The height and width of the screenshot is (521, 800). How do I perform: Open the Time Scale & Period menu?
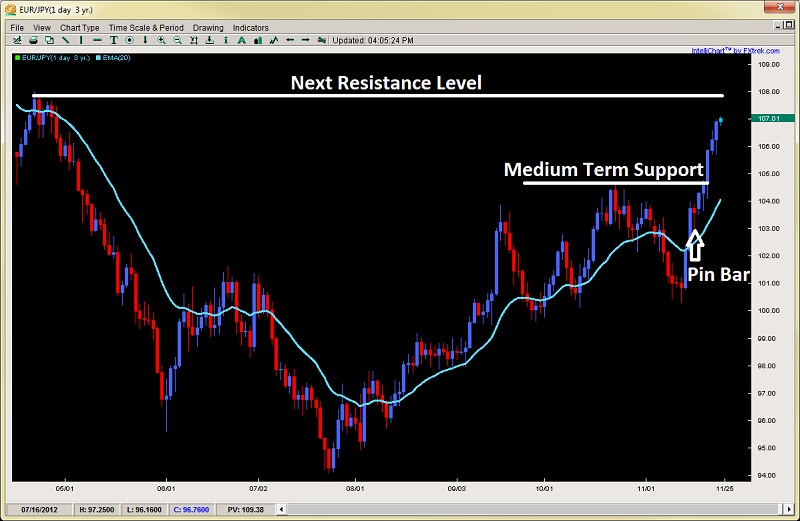(x=146, y=28)
